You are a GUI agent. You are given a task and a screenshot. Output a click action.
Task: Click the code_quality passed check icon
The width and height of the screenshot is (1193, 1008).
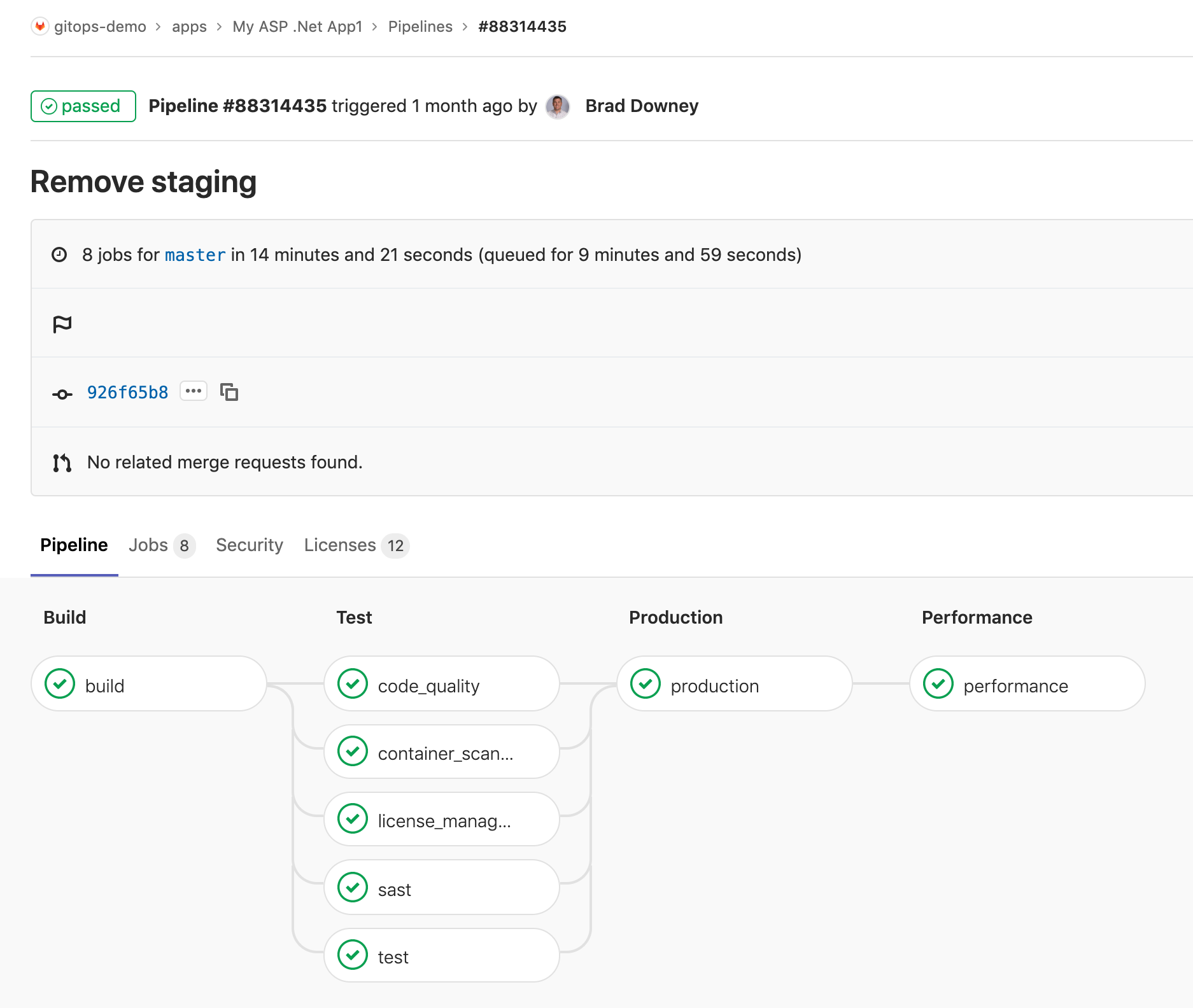point(353,683)
